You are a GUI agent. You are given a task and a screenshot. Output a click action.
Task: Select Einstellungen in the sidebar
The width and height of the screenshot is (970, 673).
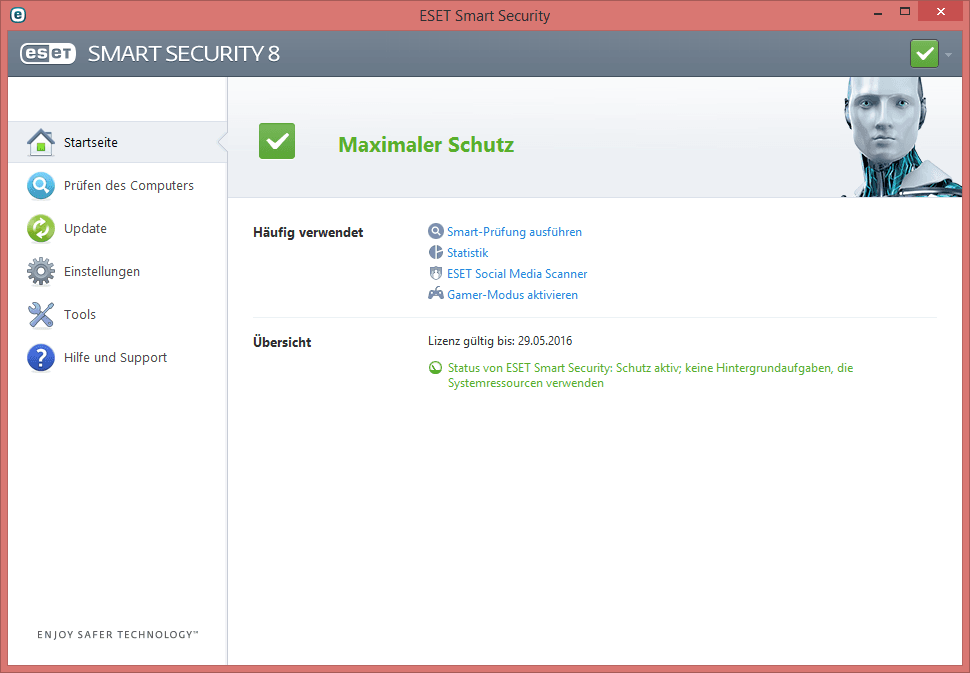coord(102,272)
